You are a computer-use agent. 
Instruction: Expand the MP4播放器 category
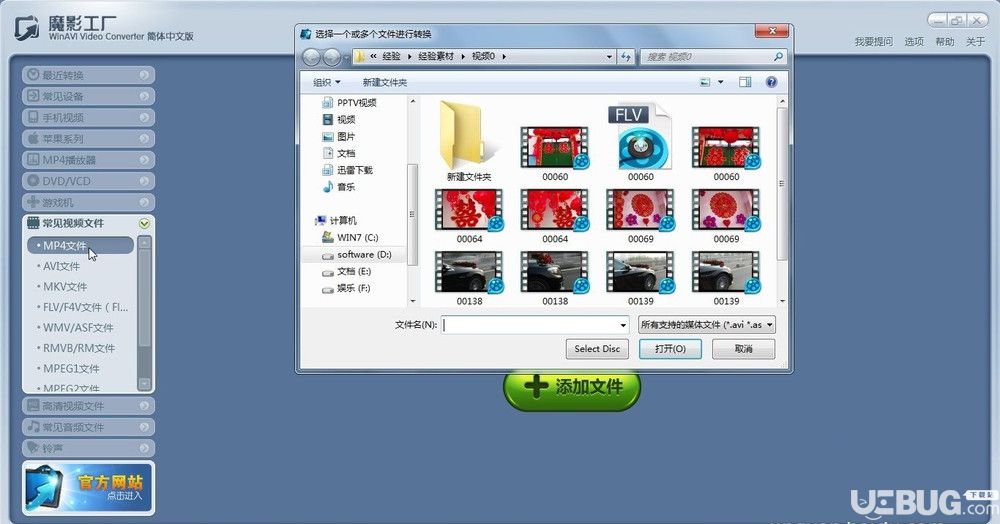(x=88, y=159)
